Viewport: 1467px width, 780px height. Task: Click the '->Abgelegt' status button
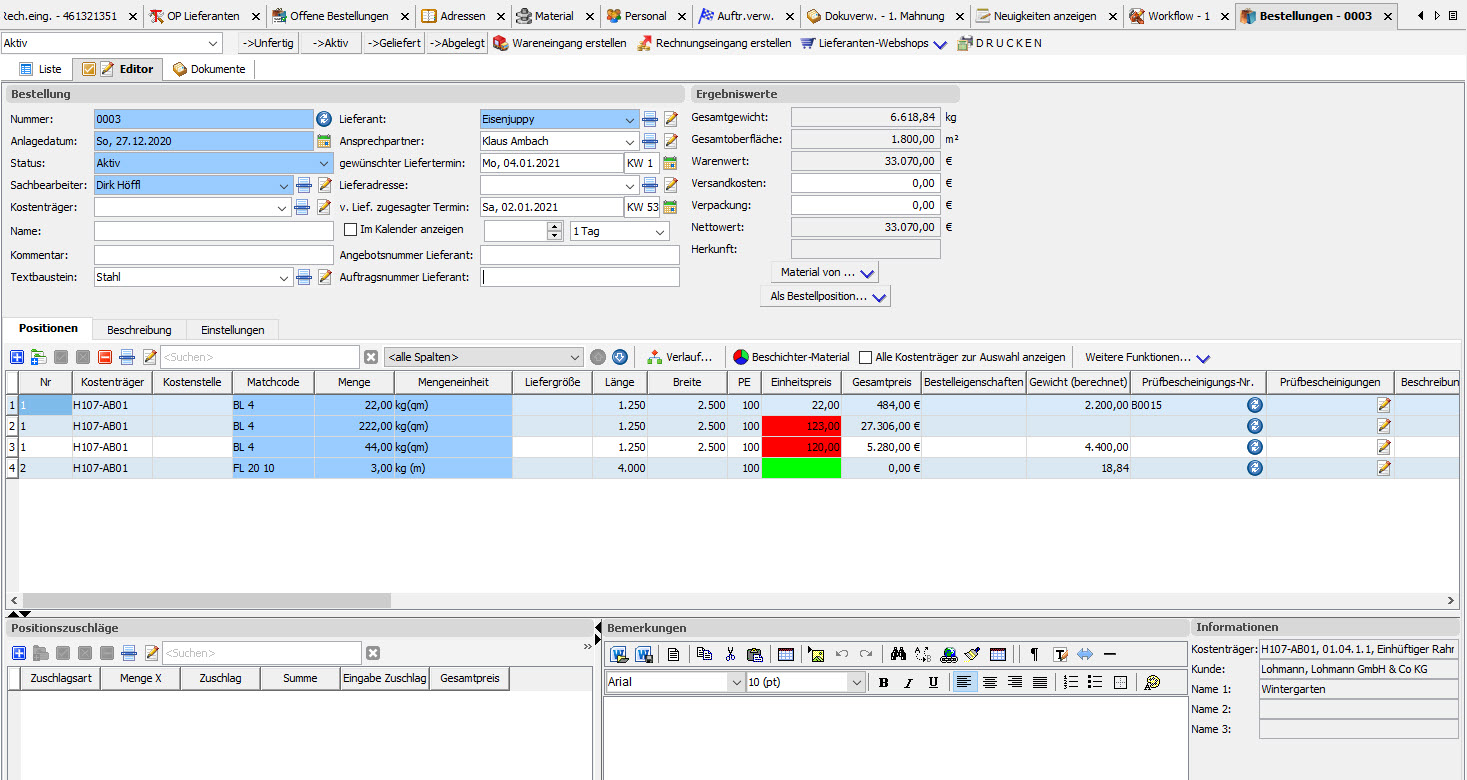pyautogui.click(x=457, y=43)
